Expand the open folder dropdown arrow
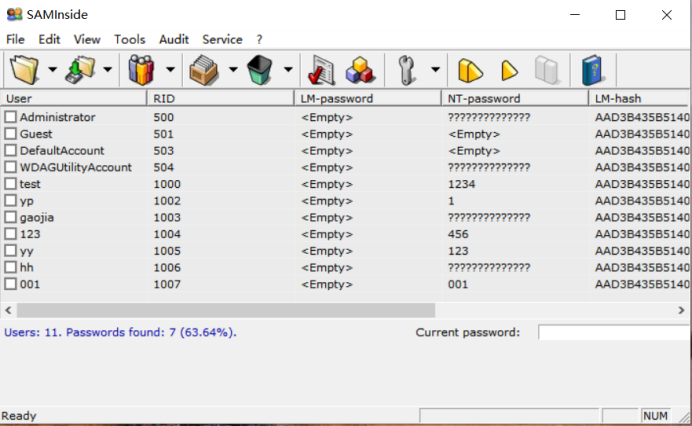This screenshot has width=692, height=426. [x=53, y=69]
